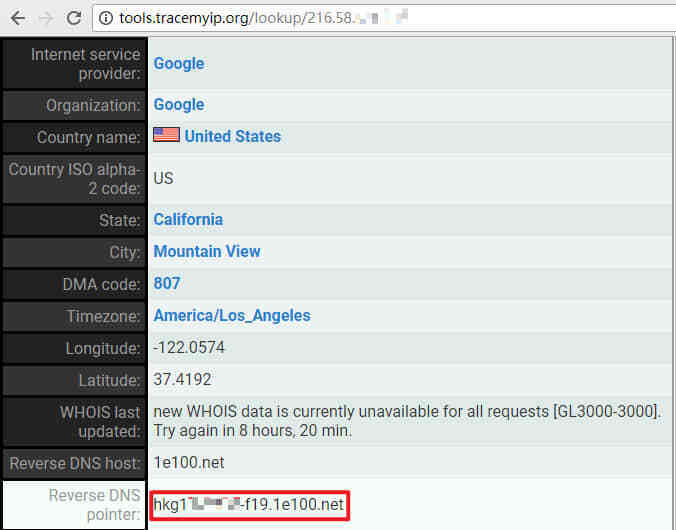The width and height of the screenshot is (676, 530).
Task: Click the Country name label cell
Action: click(x=75, y=138)
